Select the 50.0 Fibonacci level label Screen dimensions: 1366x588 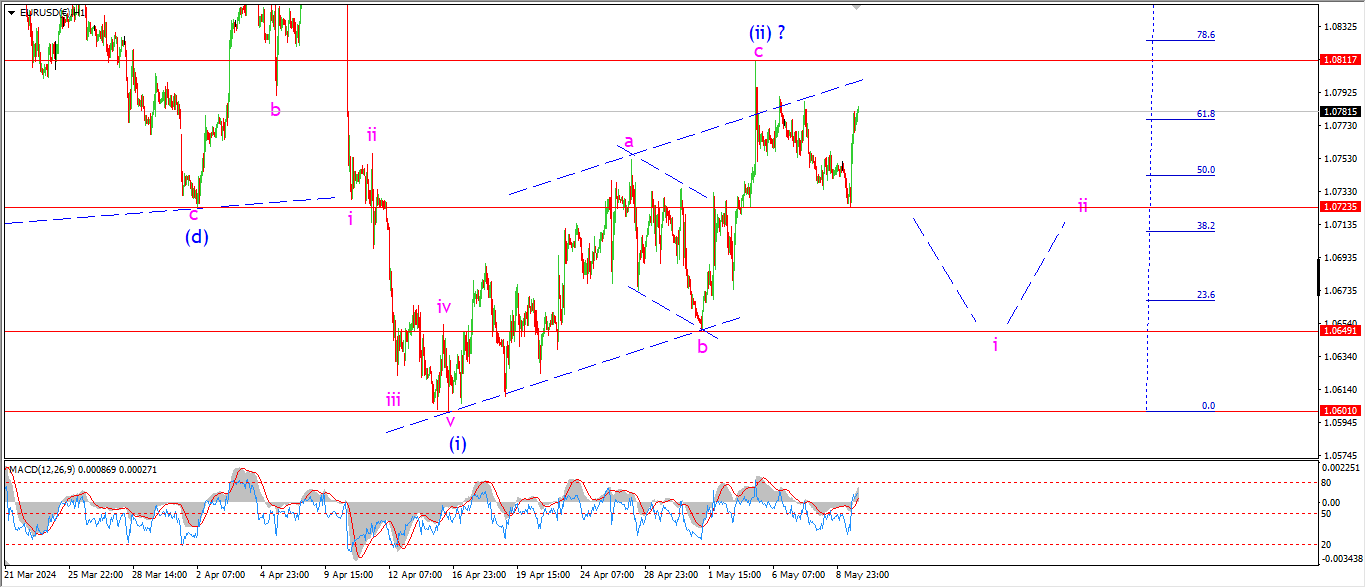(1205, 170)
